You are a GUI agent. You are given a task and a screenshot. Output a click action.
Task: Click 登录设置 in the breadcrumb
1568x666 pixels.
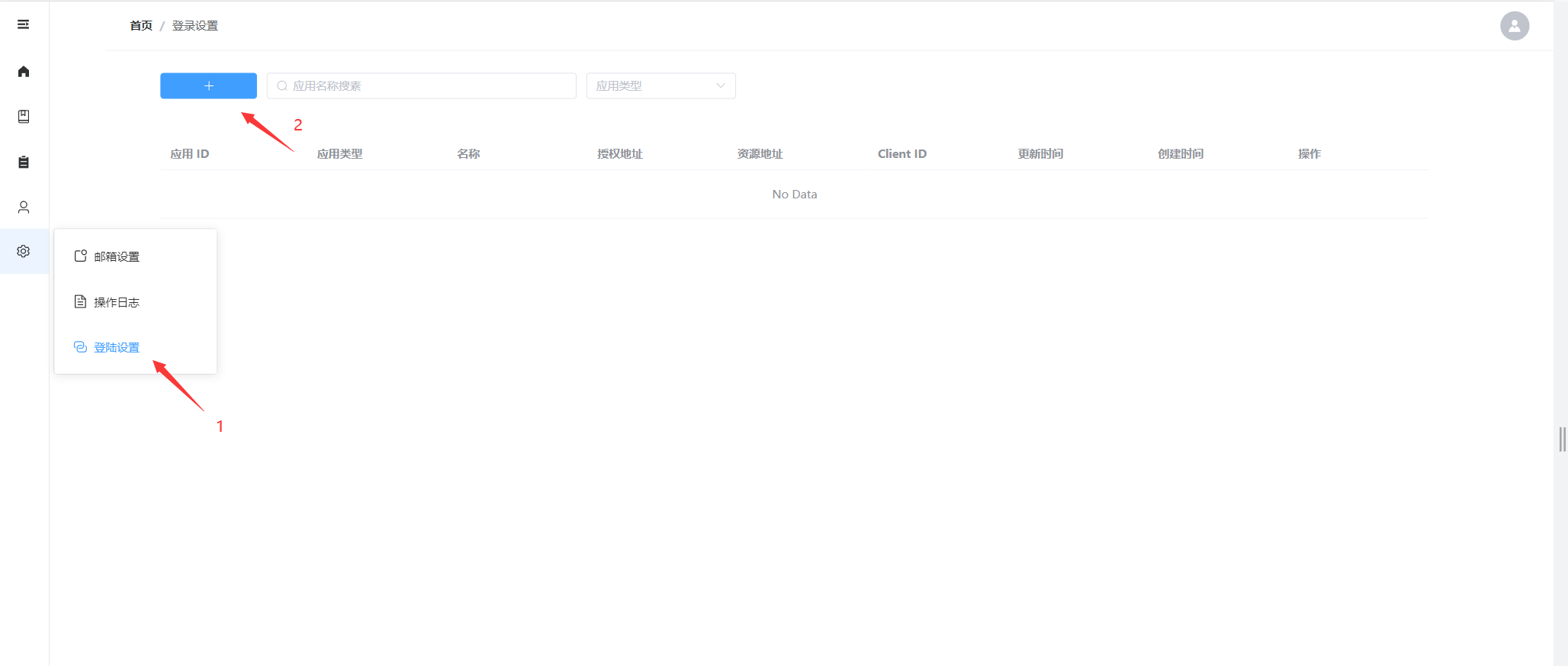(195, 26)
